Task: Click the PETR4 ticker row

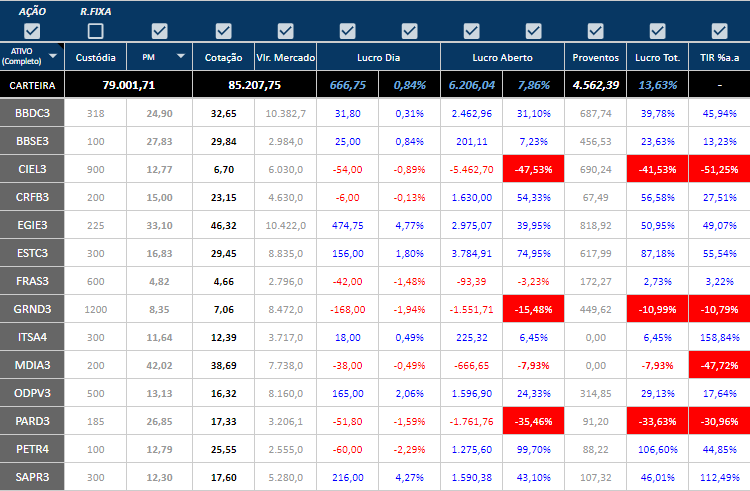Action: click(x=32, y=449)
